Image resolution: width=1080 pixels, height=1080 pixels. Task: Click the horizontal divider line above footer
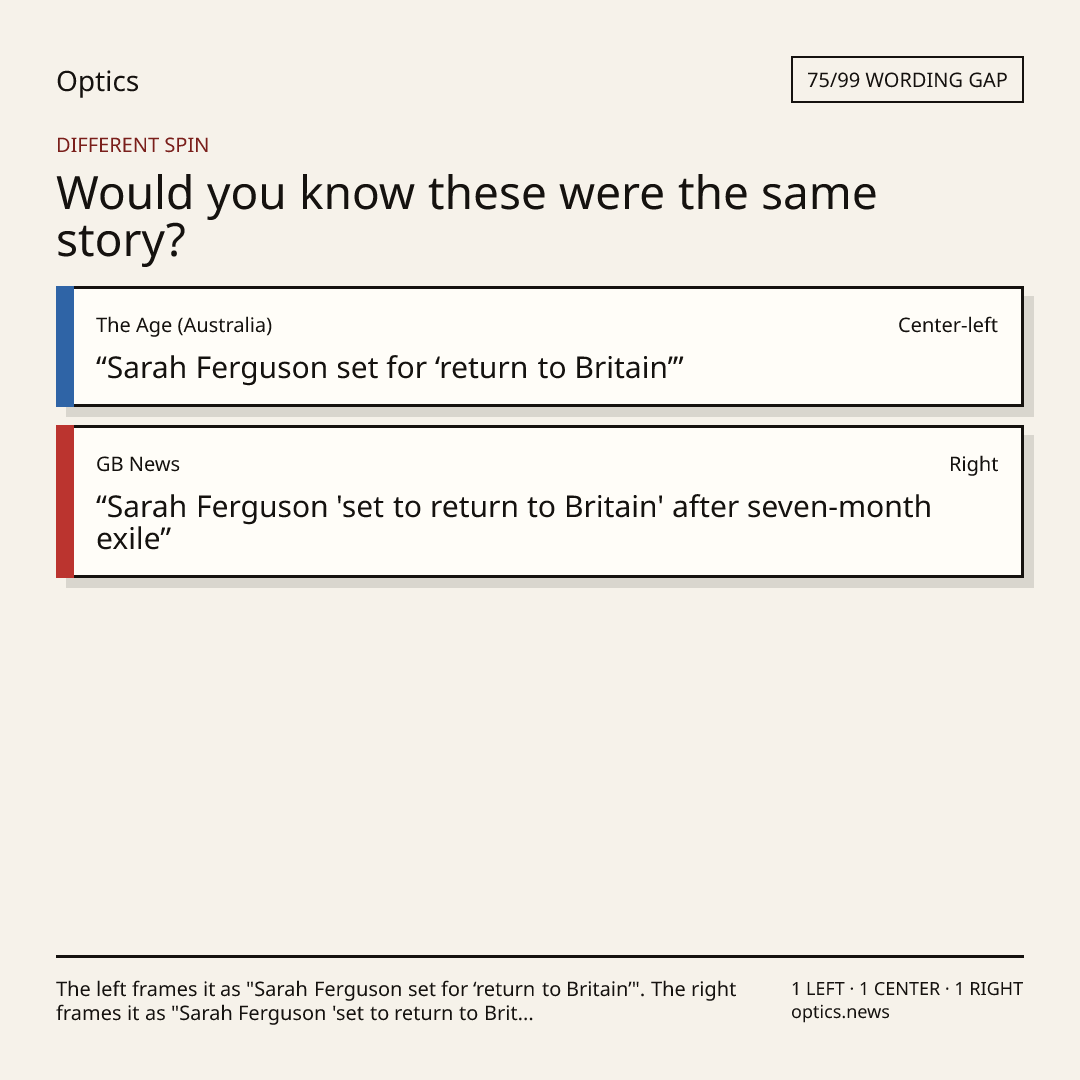540,956
